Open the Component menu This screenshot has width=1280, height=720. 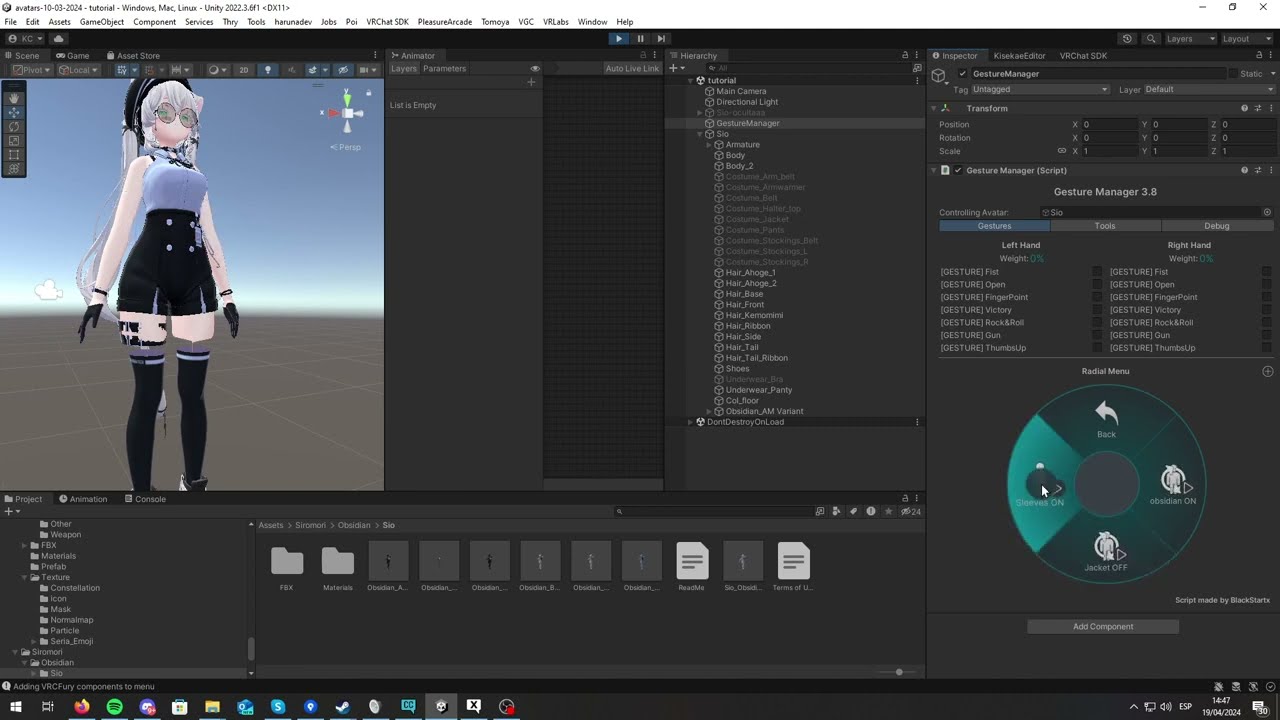(154, 22)
